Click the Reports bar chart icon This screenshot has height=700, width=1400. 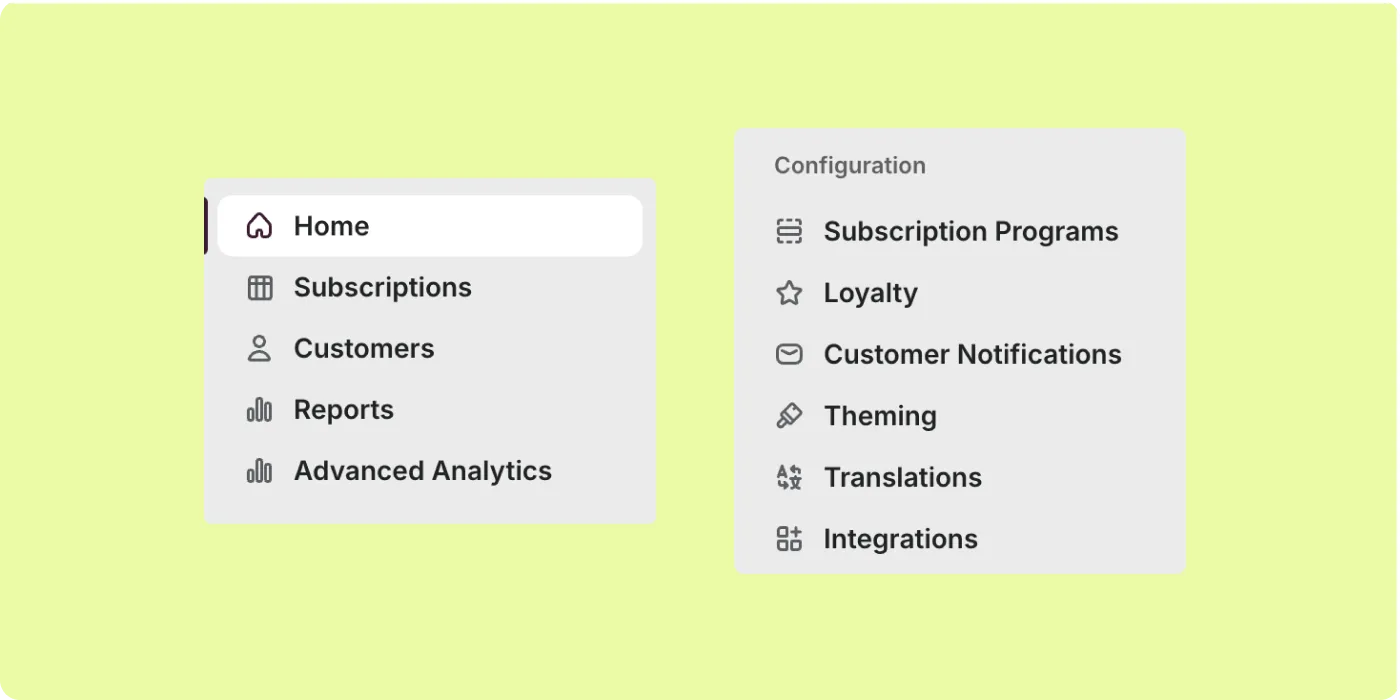click(x=259, y=410)
